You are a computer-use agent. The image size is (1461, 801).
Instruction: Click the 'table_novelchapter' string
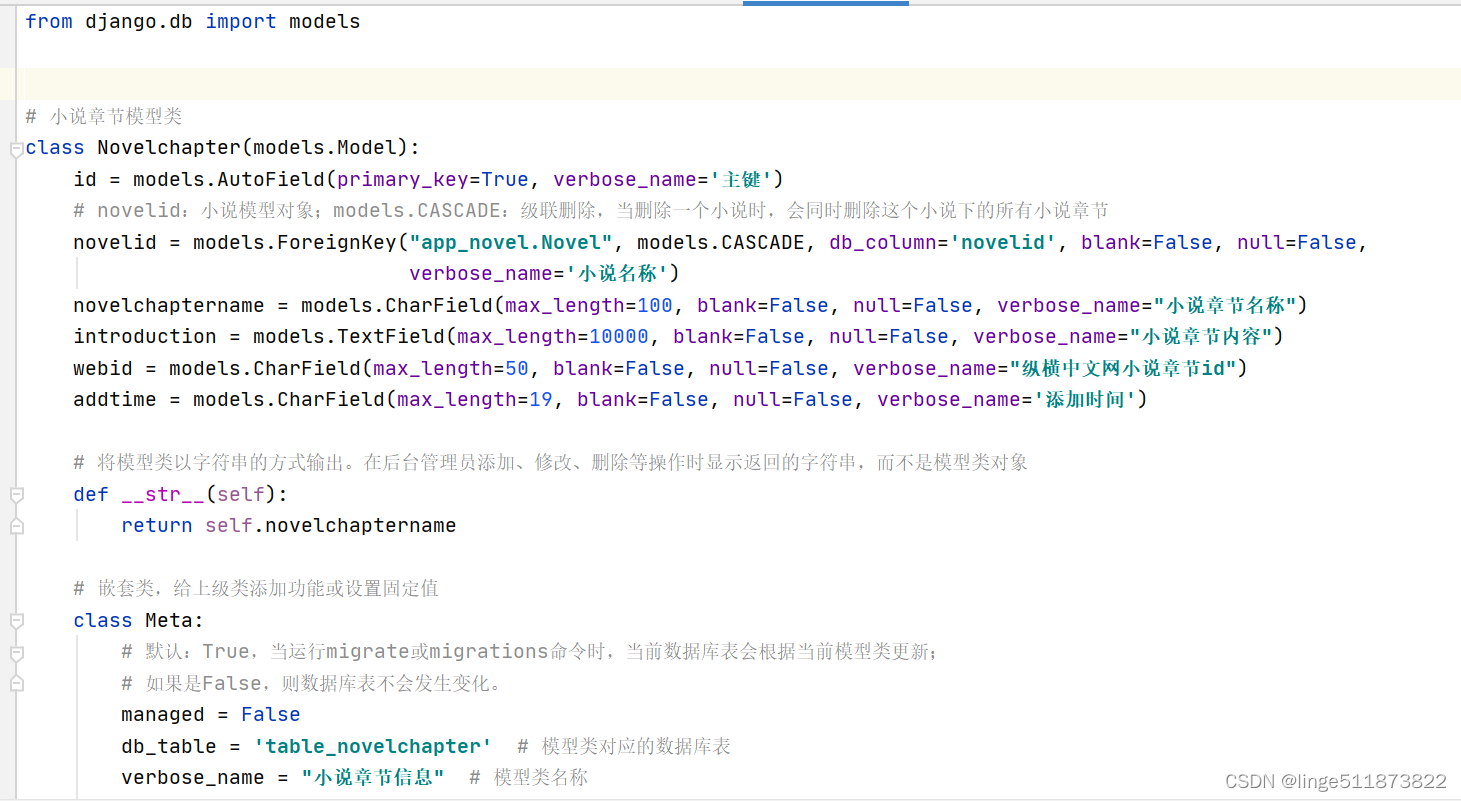point(373,746)
